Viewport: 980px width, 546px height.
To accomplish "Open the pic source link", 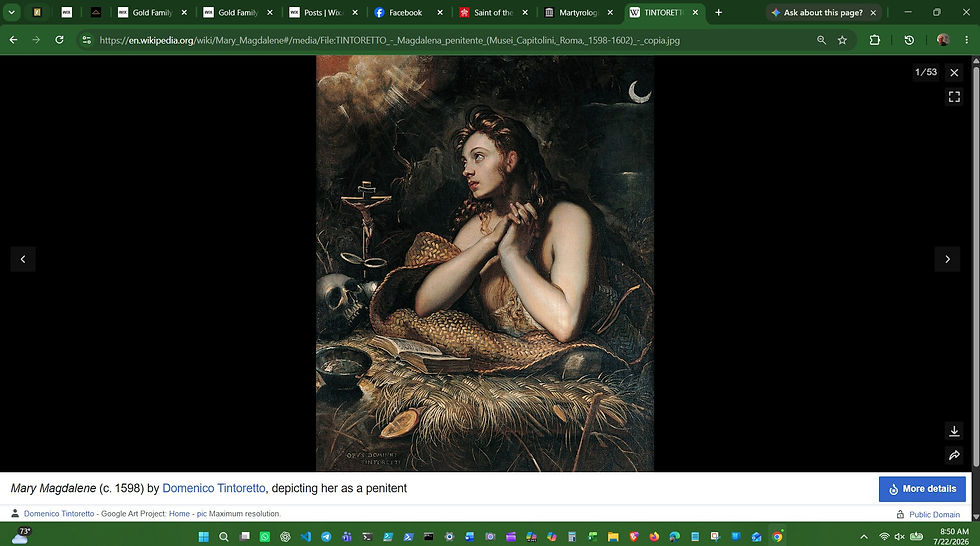I will [x=201, y=514].
